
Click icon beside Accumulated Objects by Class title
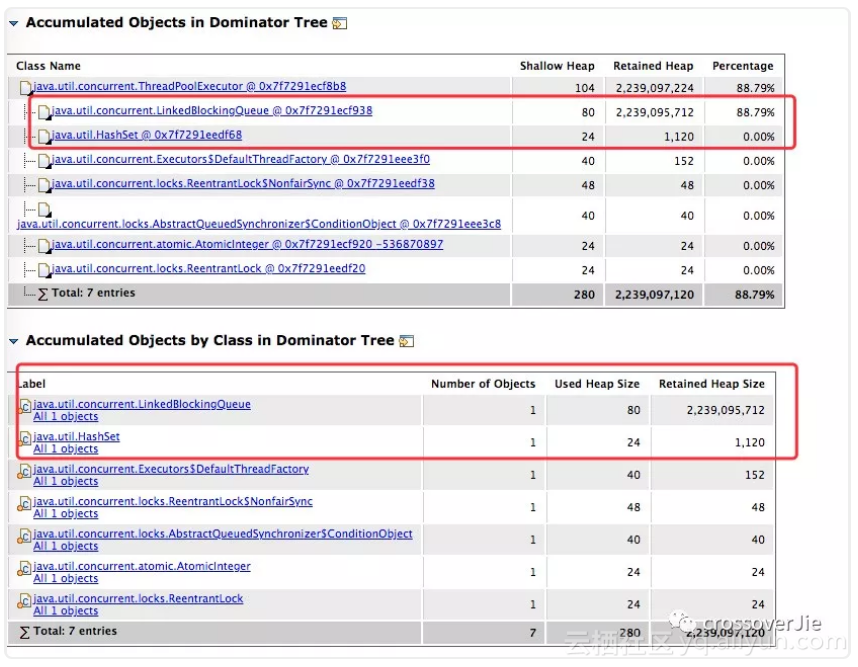pyautogui.click(x=407, y=341)
